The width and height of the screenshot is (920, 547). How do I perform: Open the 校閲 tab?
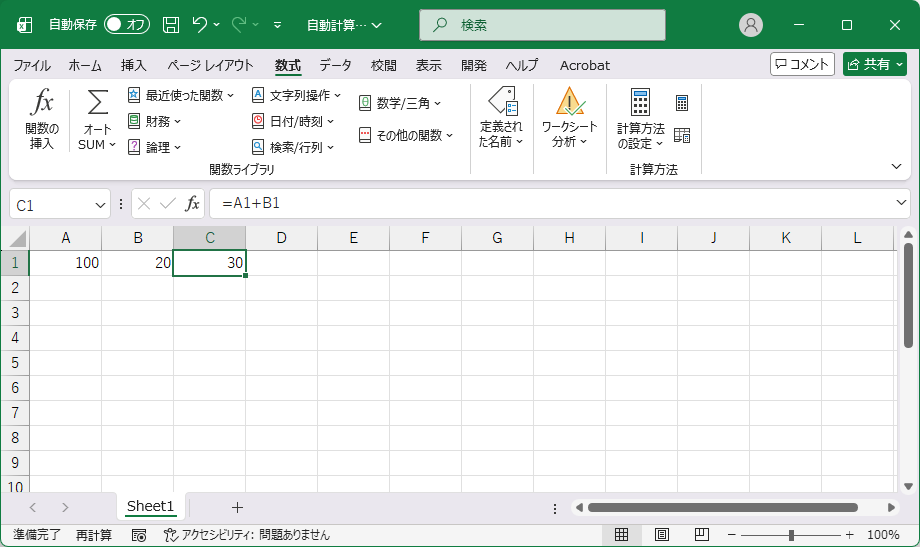383,65
